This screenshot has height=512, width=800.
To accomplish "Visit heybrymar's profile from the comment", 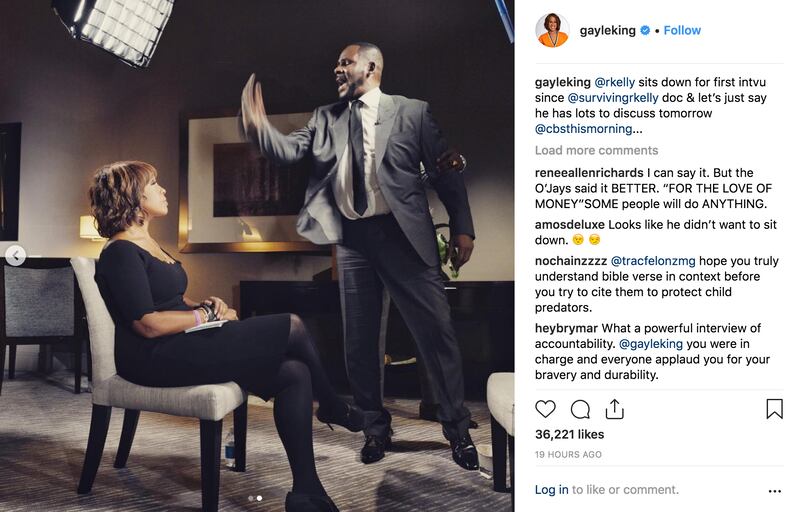I will coord(566,328).
